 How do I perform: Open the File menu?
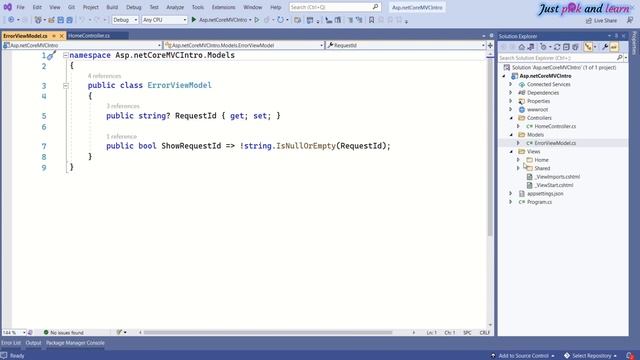[20, 7]
